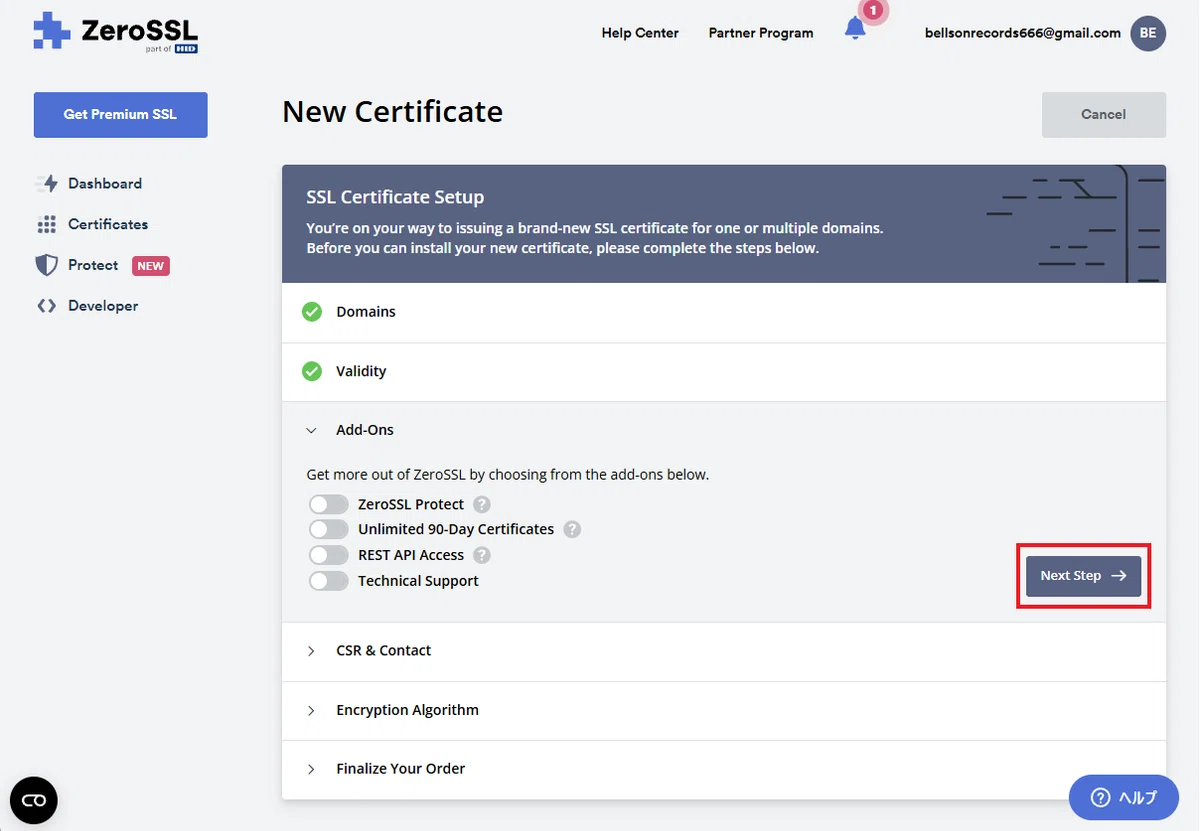This screenshot has width=1200, height=831.
Task: Open Certificates in sidebar
Action: tap(108, 225)
